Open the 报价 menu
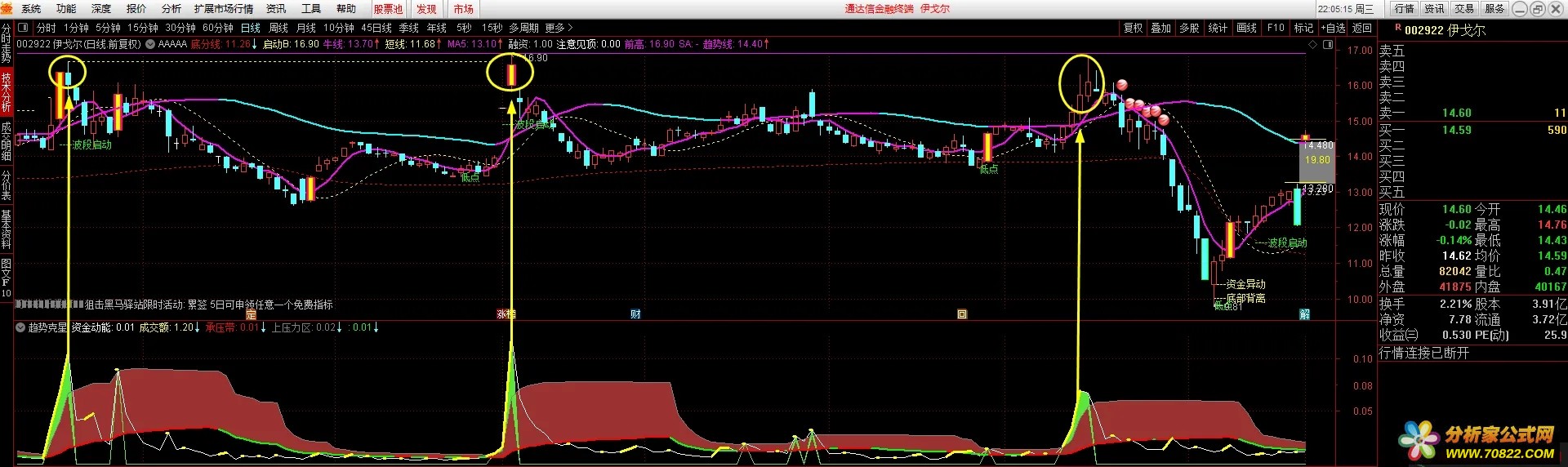 pos(136,9)
